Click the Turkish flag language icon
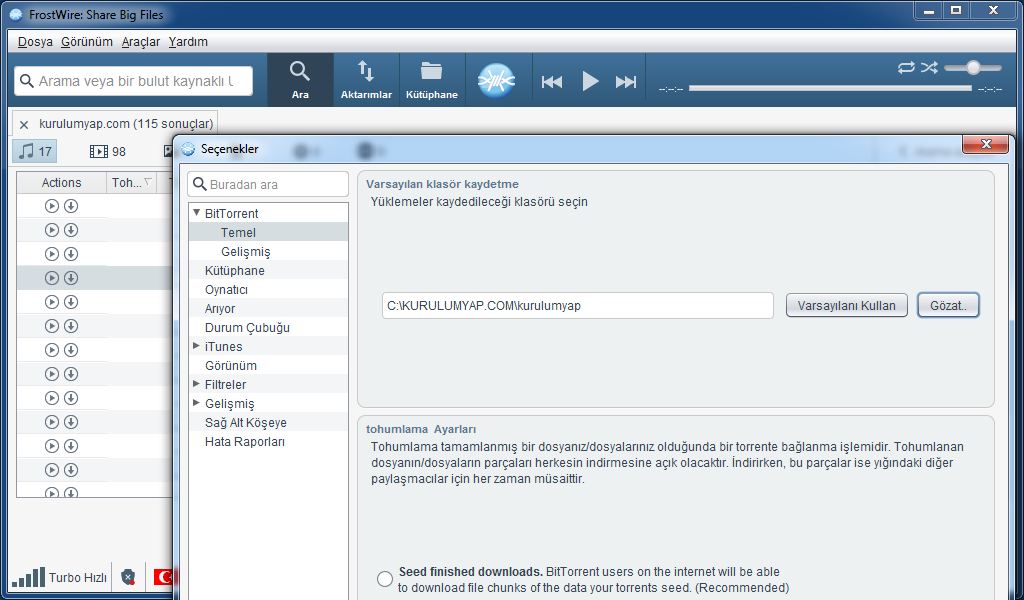Screen dimensions: 1024x600 click(x=163, y=577)
